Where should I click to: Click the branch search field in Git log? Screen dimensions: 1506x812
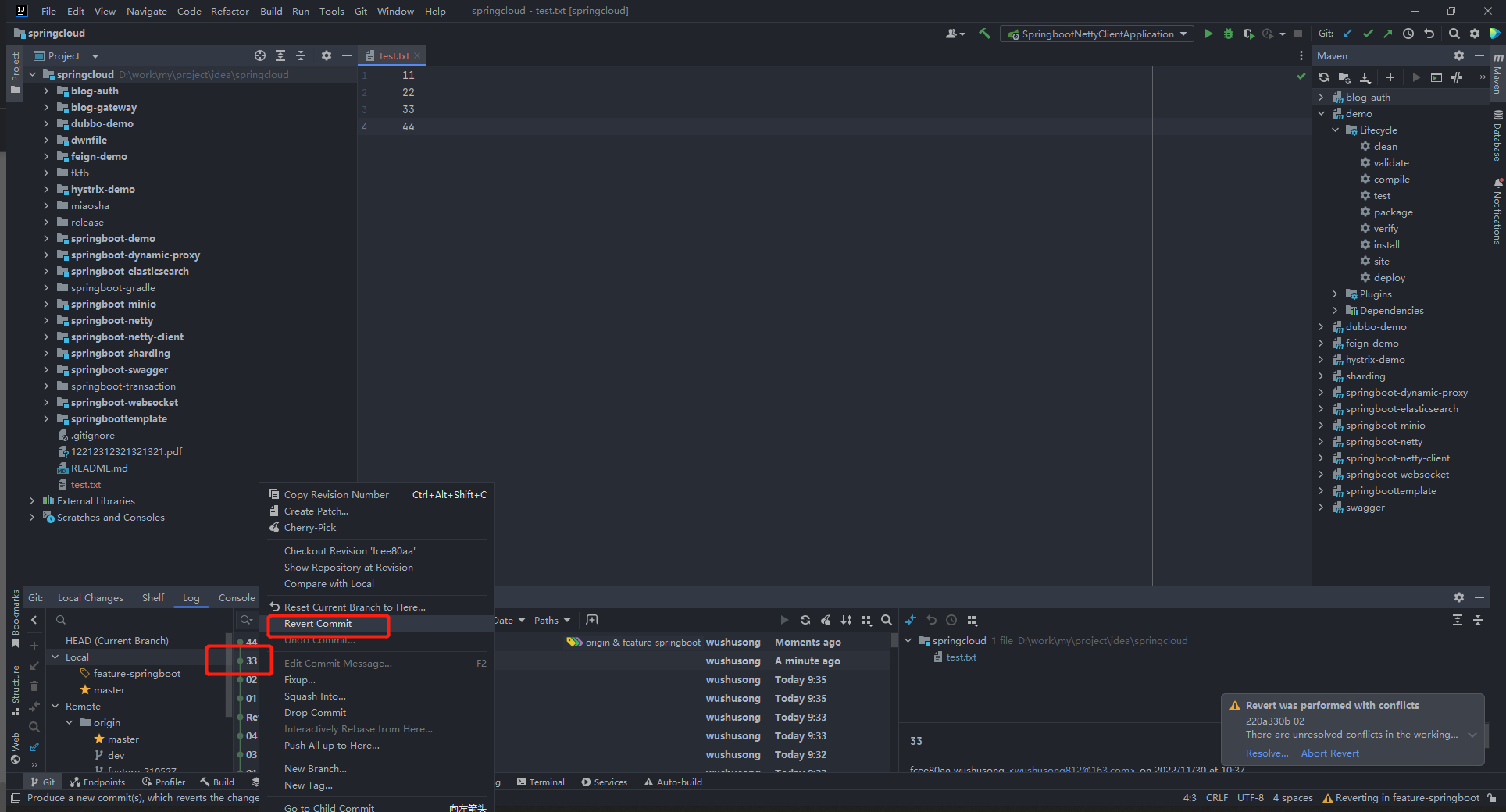(141, 620)
